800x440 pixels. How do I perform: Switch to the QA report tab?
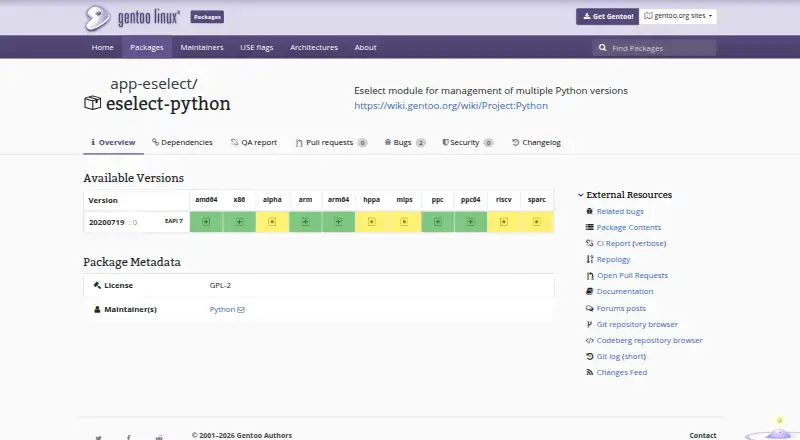coord(254,142)
